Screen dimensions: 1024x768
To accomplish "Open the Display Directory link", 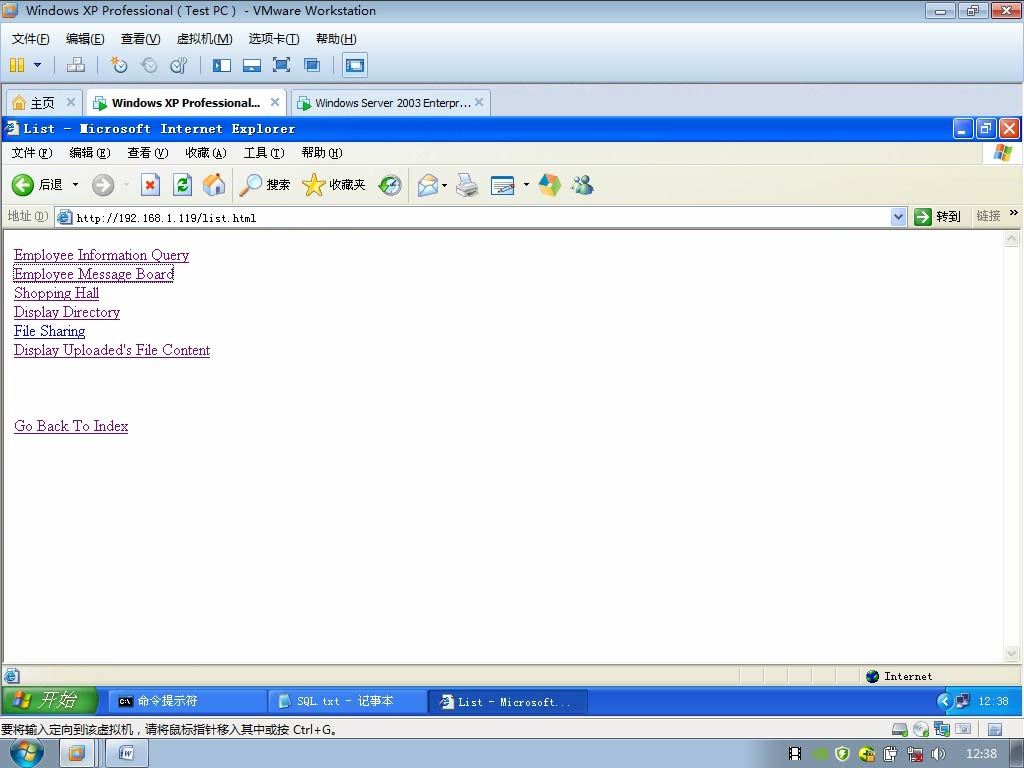I will tap(67, 312).
